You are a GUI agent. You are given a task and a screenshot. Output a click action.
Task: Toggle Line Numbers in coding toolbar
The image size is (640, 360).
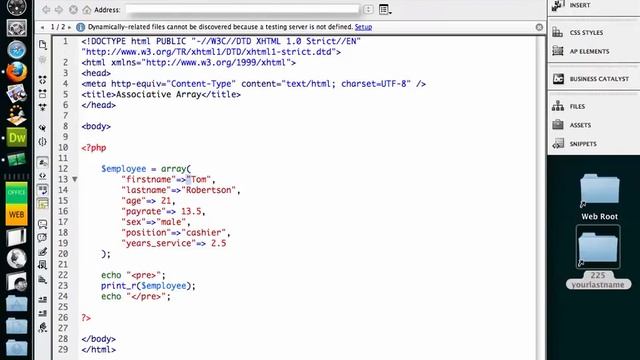coord(42,162)
